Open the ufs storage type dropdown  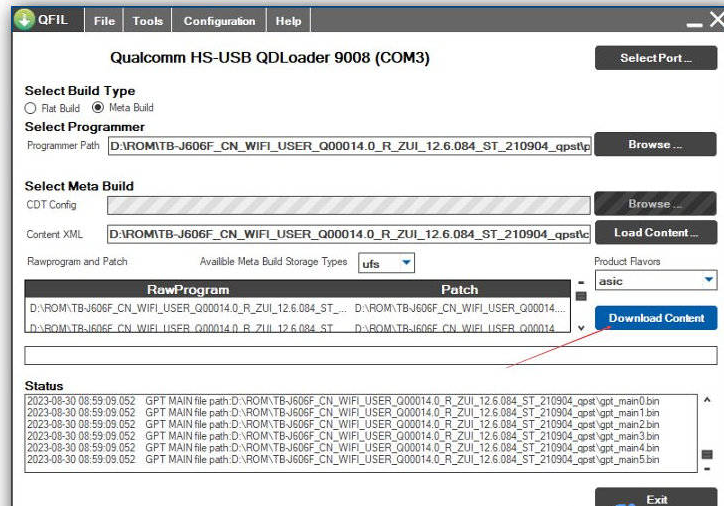pos(386,263)
